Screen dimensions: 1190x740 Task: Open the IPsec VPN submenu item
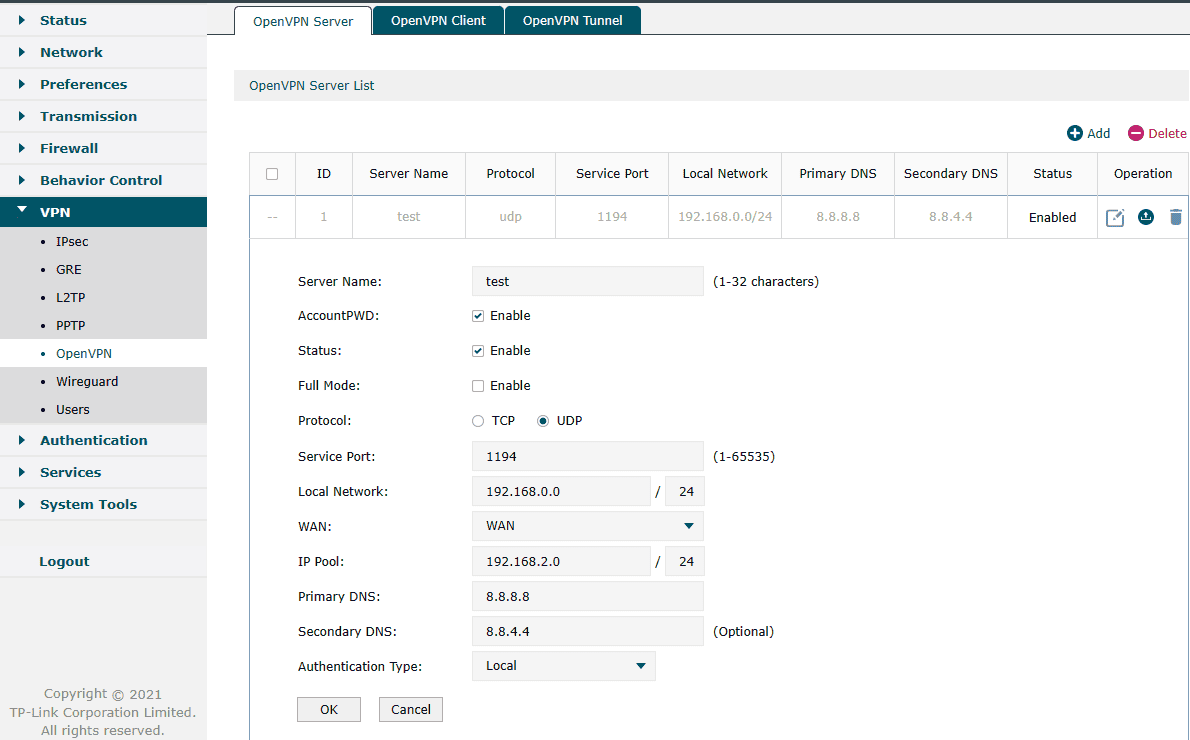click(103, 241)
